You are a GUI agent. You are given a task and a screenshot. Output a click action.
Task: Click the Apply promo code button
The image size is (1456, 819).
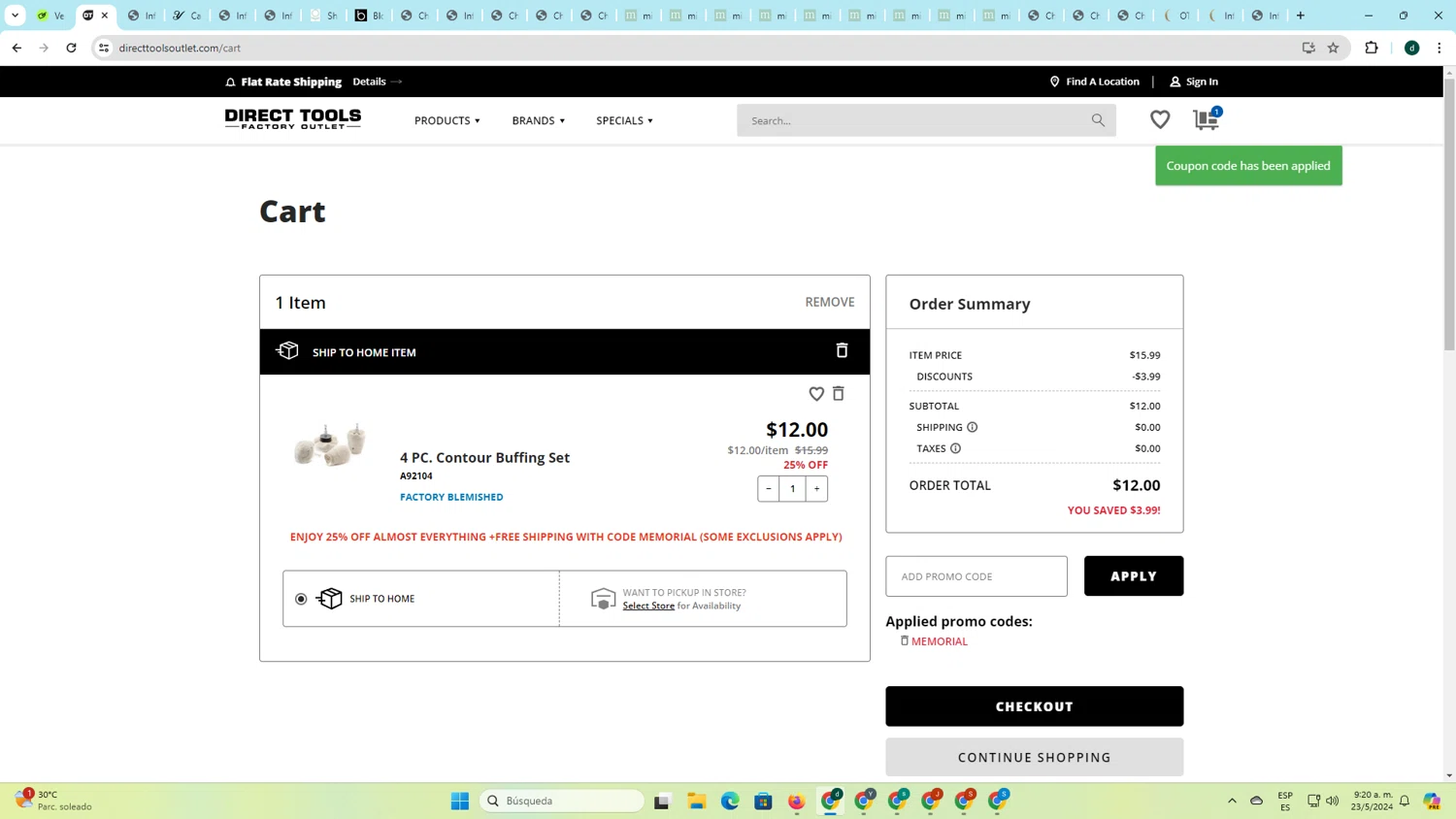1134,576
